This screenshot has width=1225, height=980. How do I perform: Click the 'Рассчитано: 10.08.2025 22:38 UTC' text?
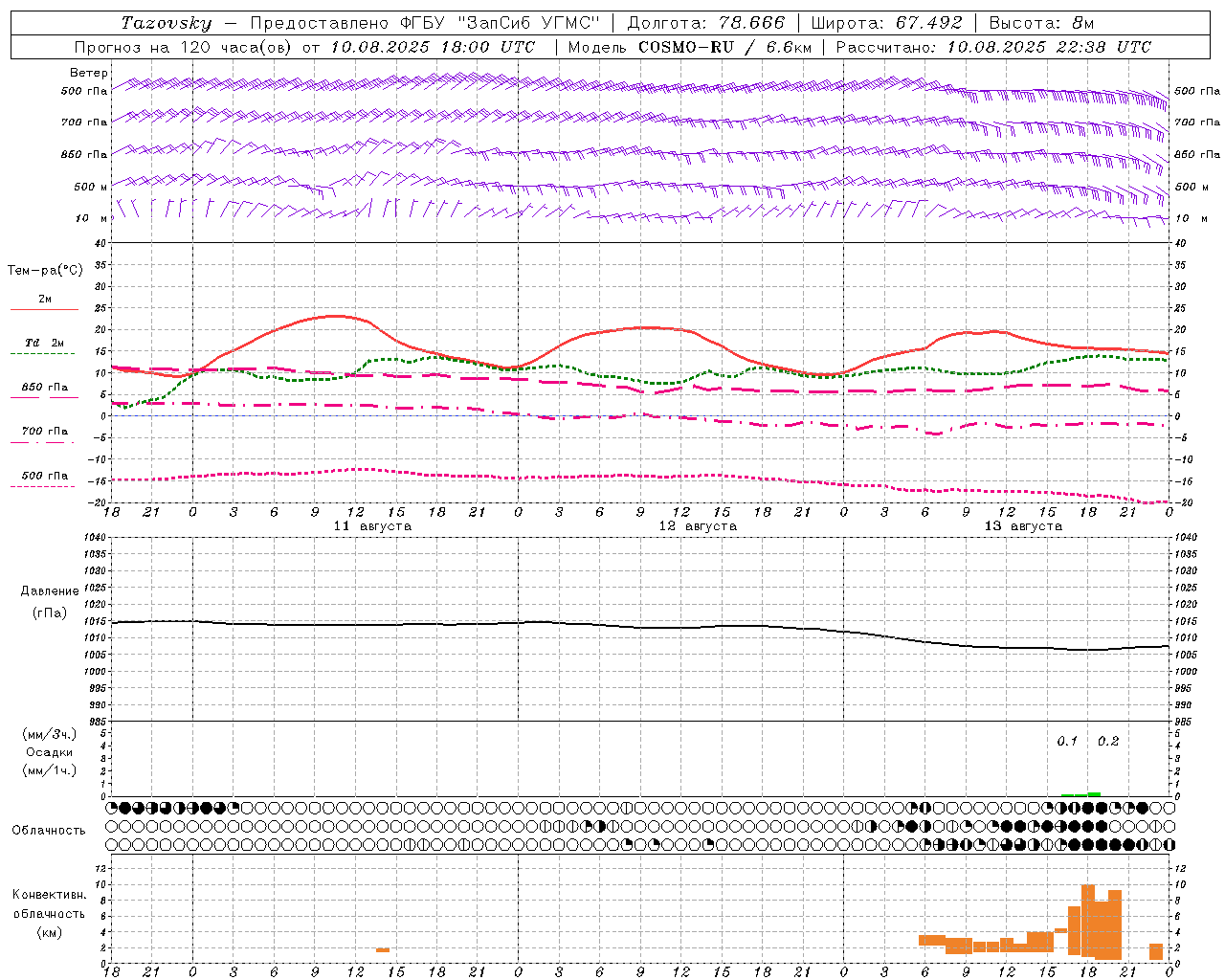pyautogui.click(x=993, y=47)
